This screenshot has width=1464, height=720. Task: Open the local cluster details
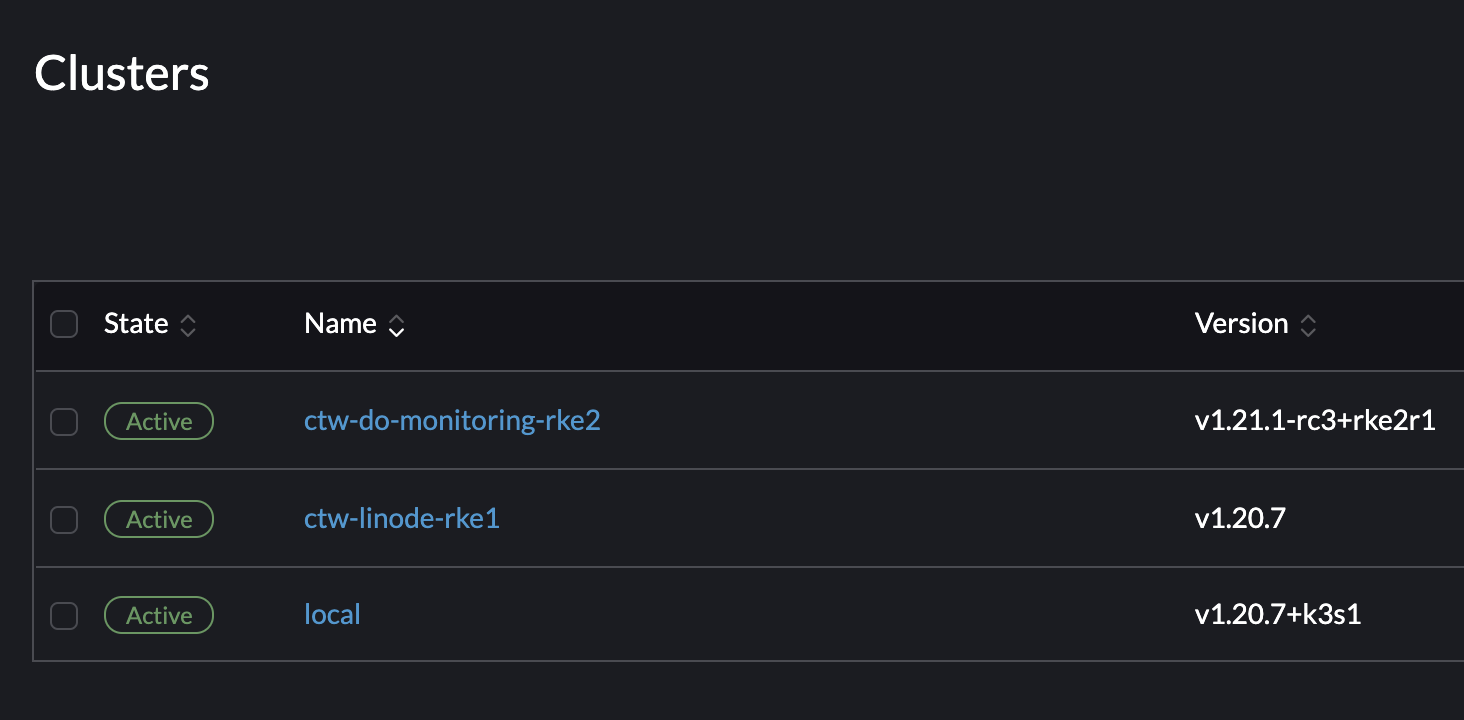(x=332, y=614)
